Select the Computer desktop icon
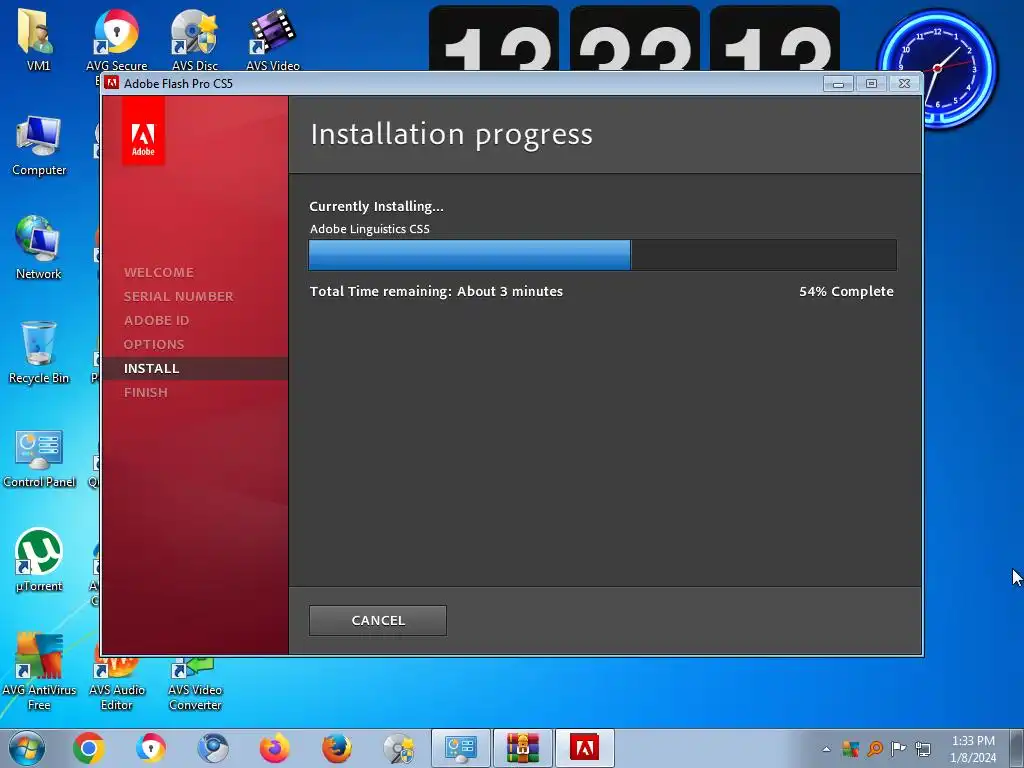This screenshot has height=768, width=1024. coord(39,145)
